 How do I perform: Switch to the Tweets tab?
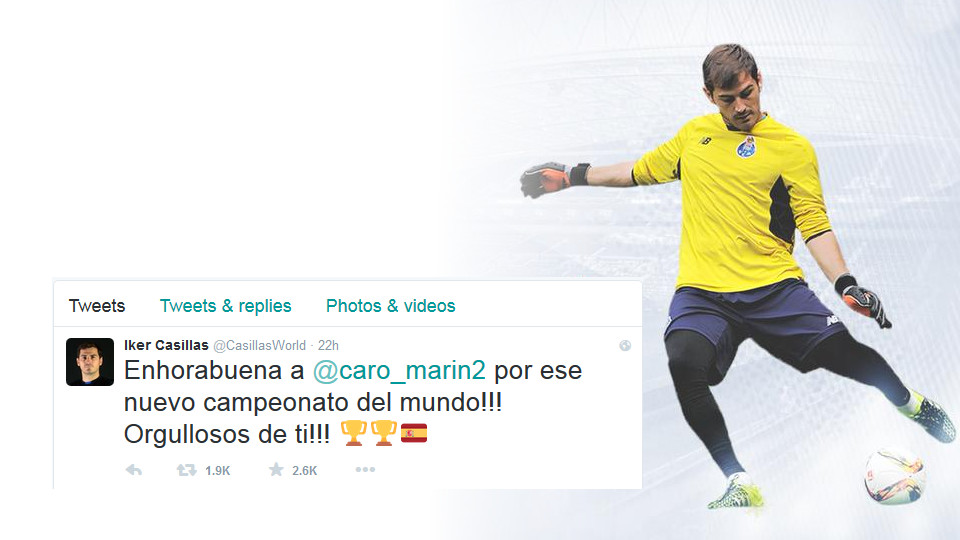97,306
